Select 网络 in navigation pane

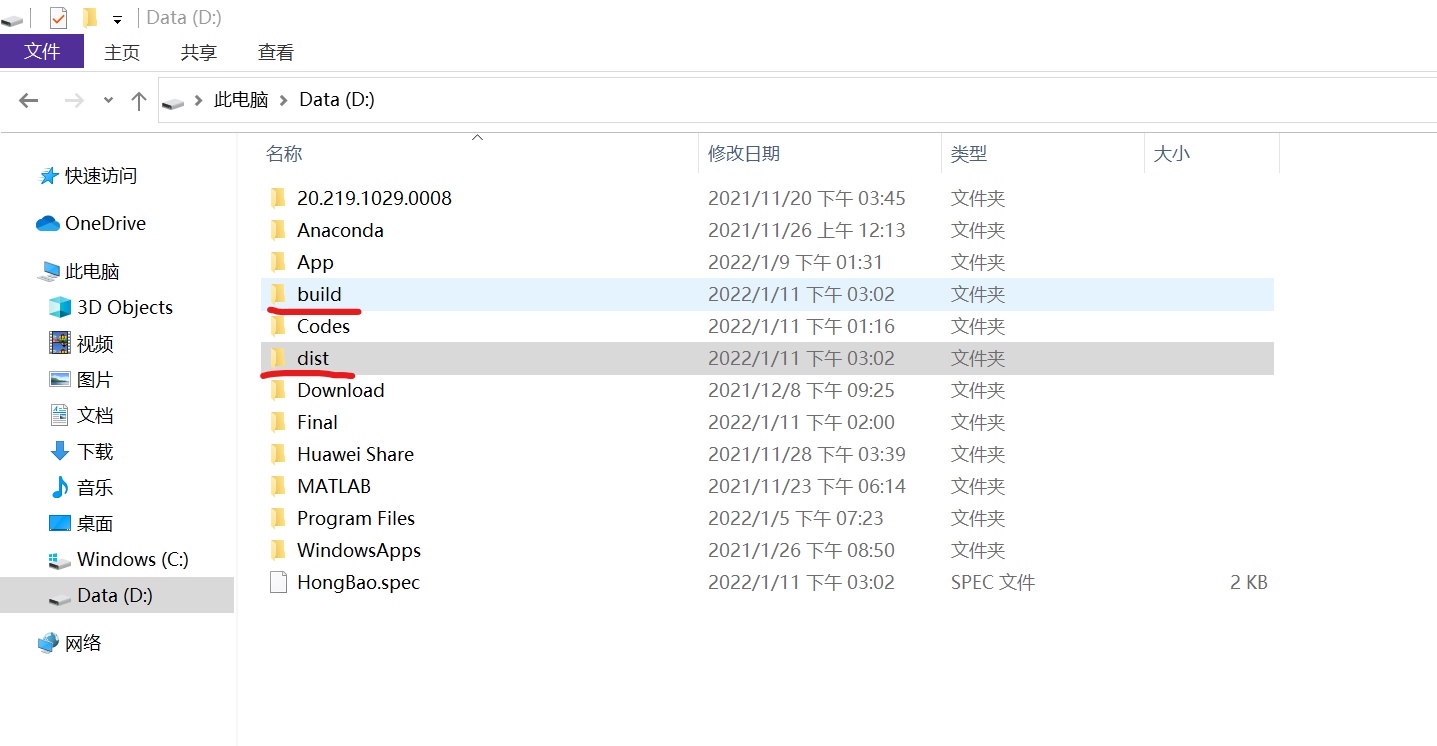coord(83,644)
